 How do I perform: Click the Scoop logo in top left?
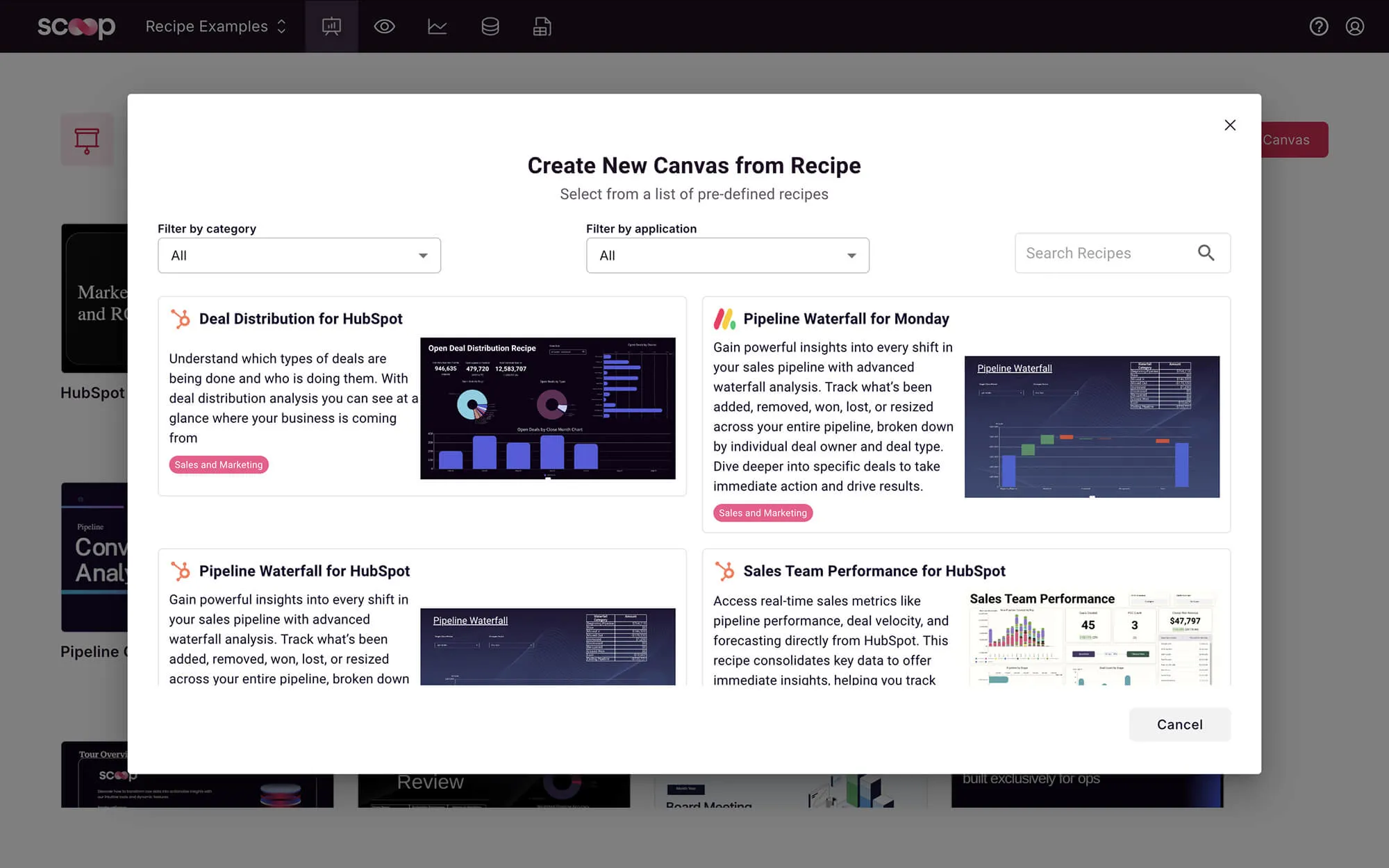click(76, 26)
